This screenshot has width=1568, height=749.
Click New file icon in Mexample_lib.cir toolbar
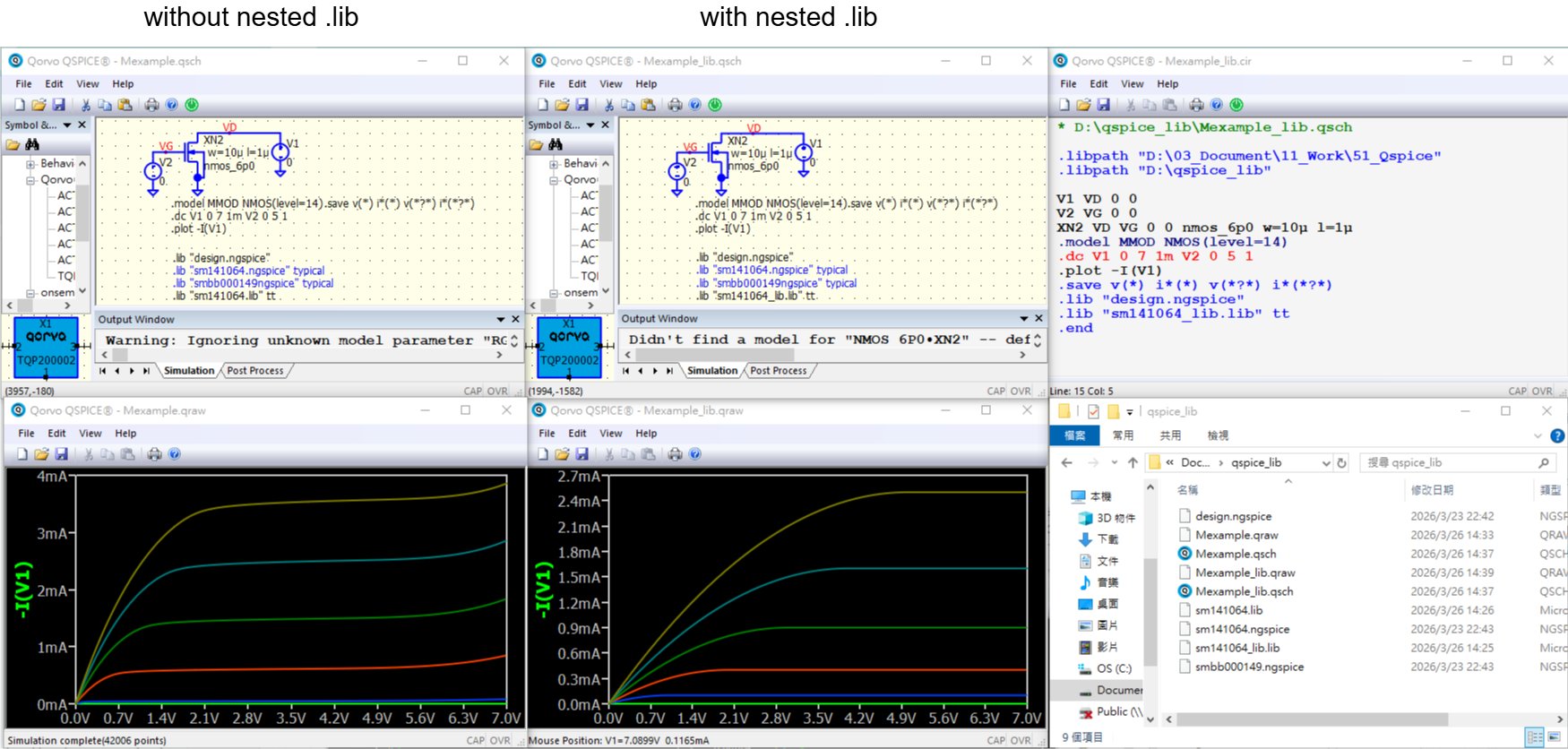pos(1064,105)
